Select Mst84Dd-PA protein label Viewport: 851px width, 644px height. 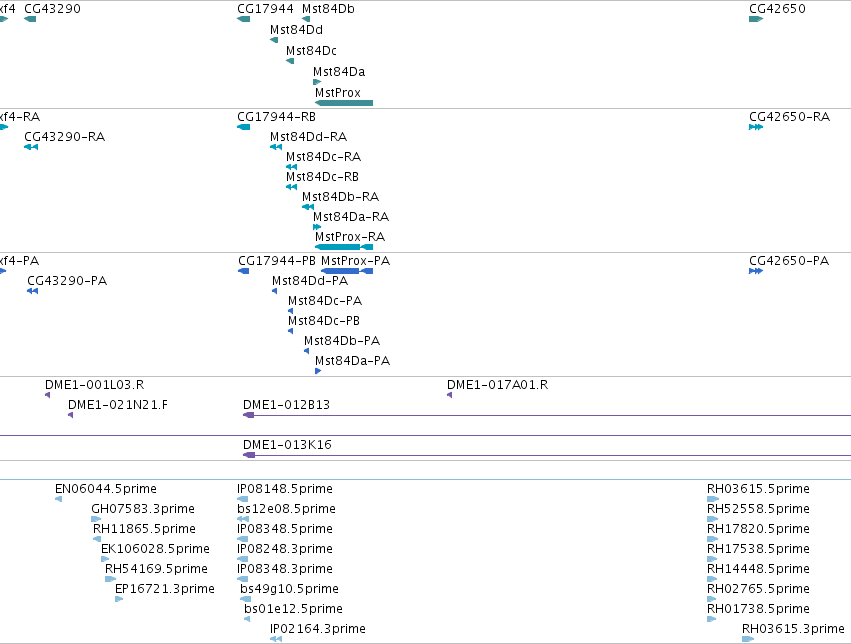(x=309, y=281)
